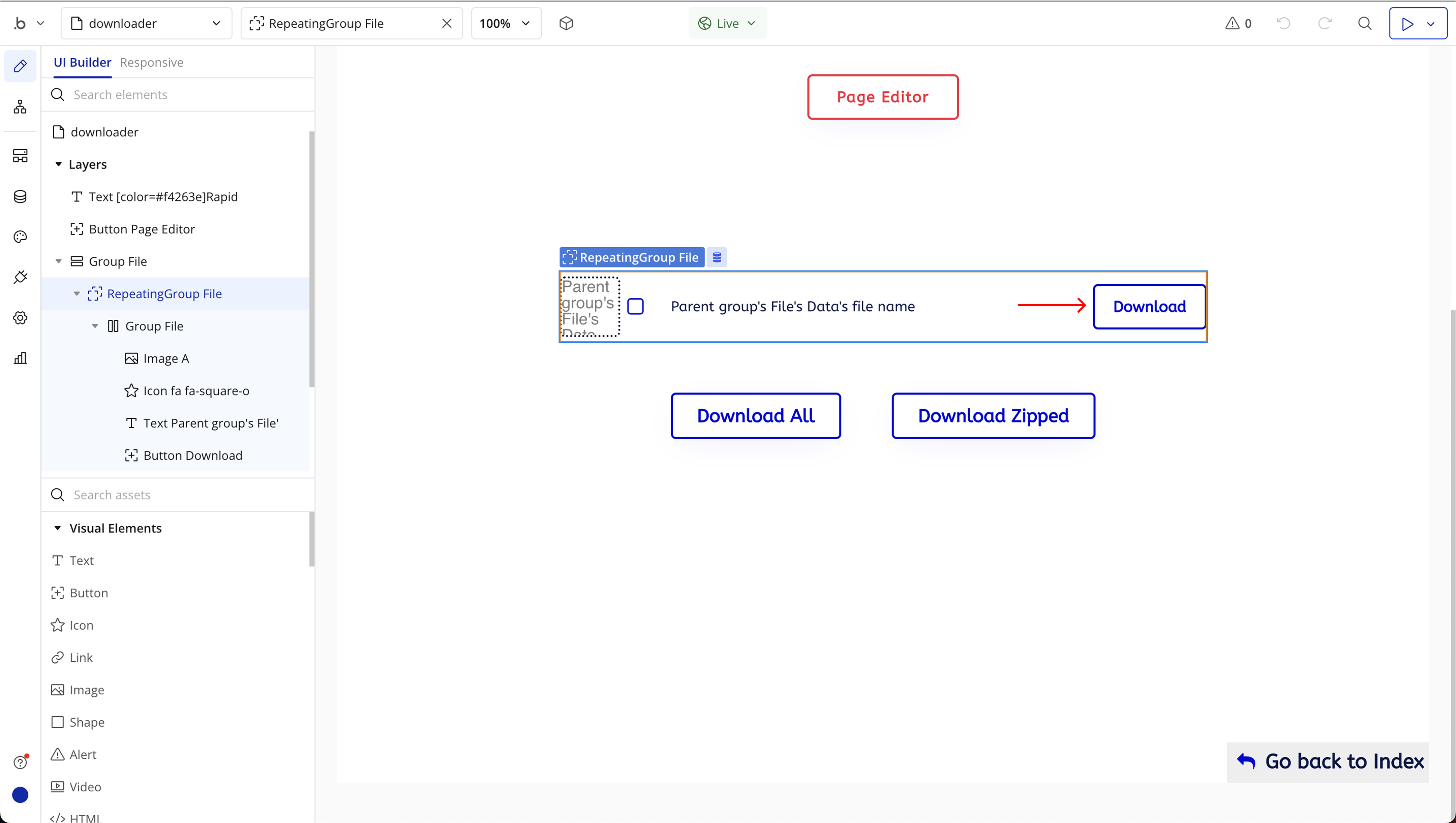This screenshot has height=823, width=1456.
Task: Open the Workflow tab in left sidebar
Action: pos(20,107)
